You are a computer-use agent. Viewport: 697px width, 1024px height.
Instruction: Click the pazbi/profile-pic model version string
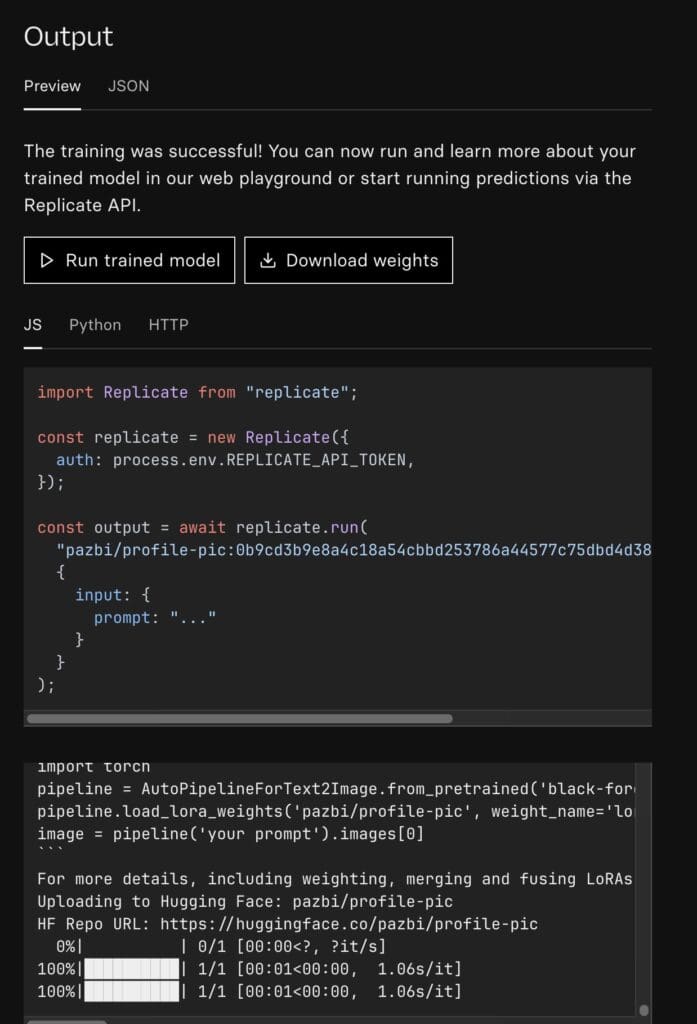[353, 550]
